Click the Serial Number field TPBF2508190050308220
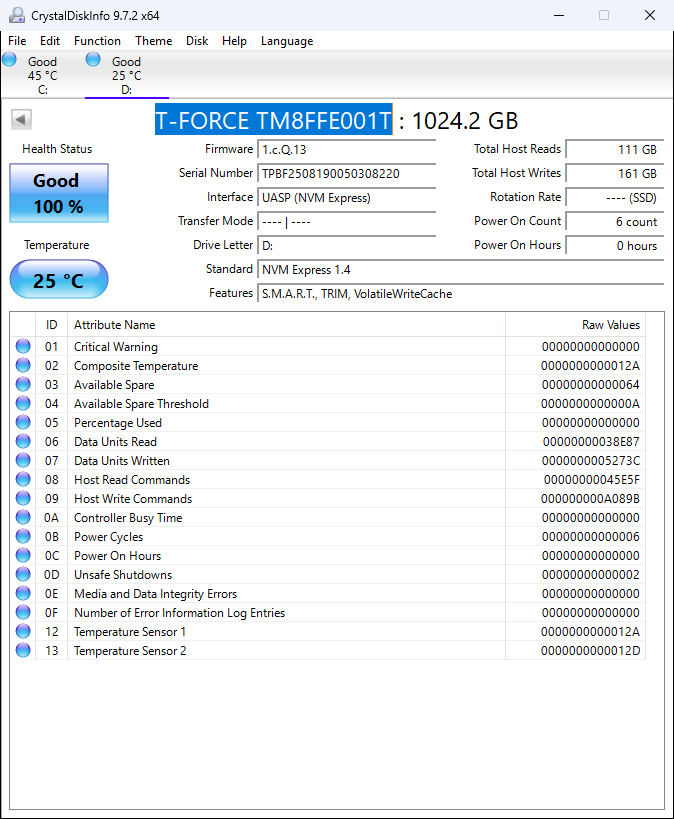The width and height of the screenshot is (674, 819). (346, 174)
